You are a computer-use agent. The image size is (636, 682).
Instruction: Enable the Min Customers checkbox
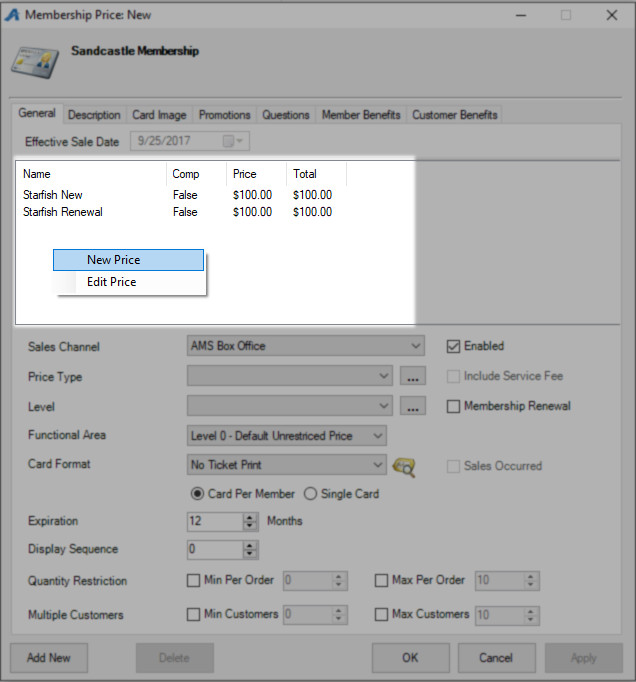point(193,615)
